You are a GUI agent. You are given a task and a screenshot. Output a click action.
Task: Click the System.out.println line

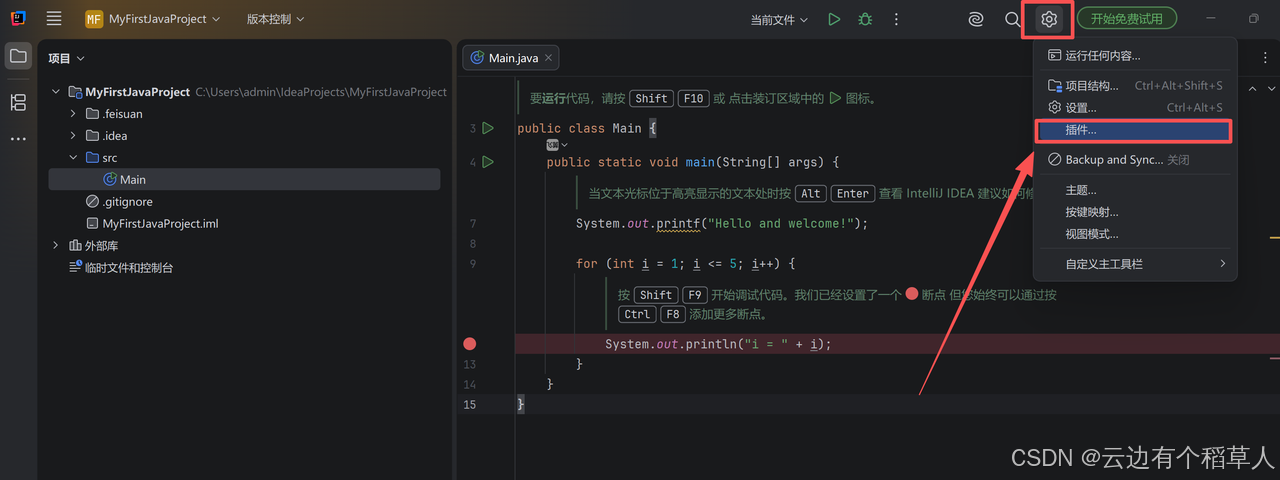[718, 343]
